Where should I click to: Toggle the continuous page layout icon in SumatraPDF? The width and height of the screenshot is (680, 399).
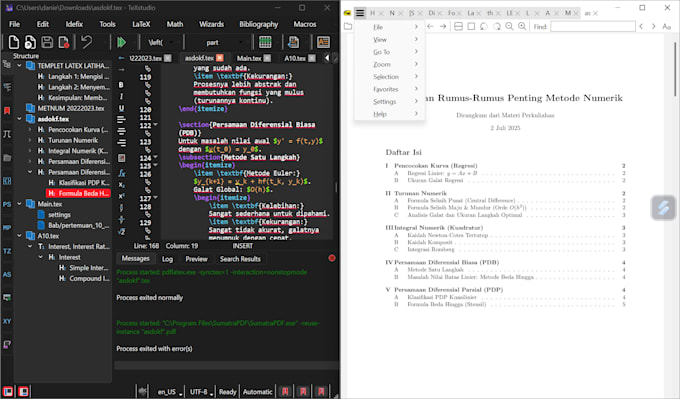click(458, 26)
